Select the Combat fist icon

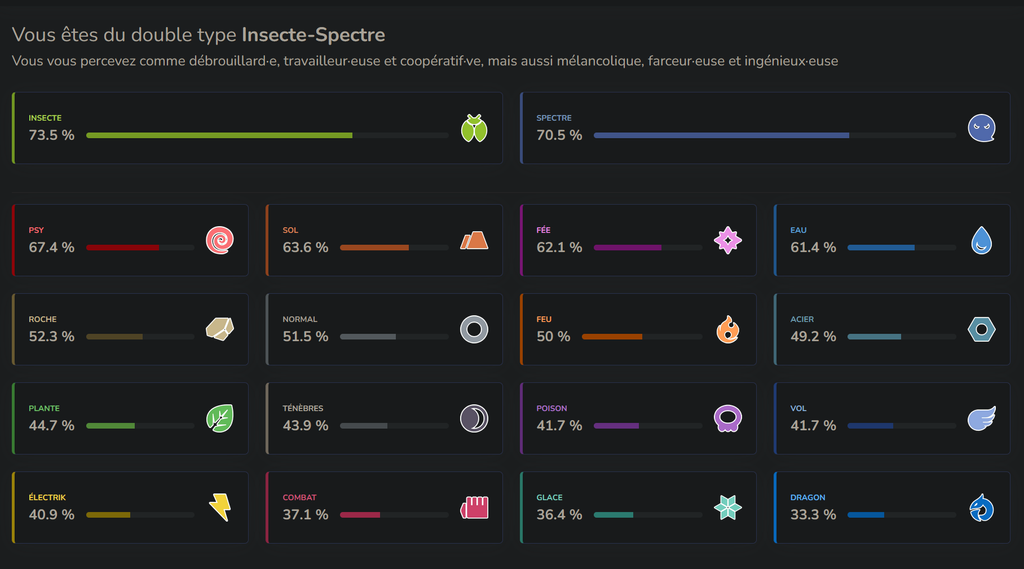click(x=474, y=508)
